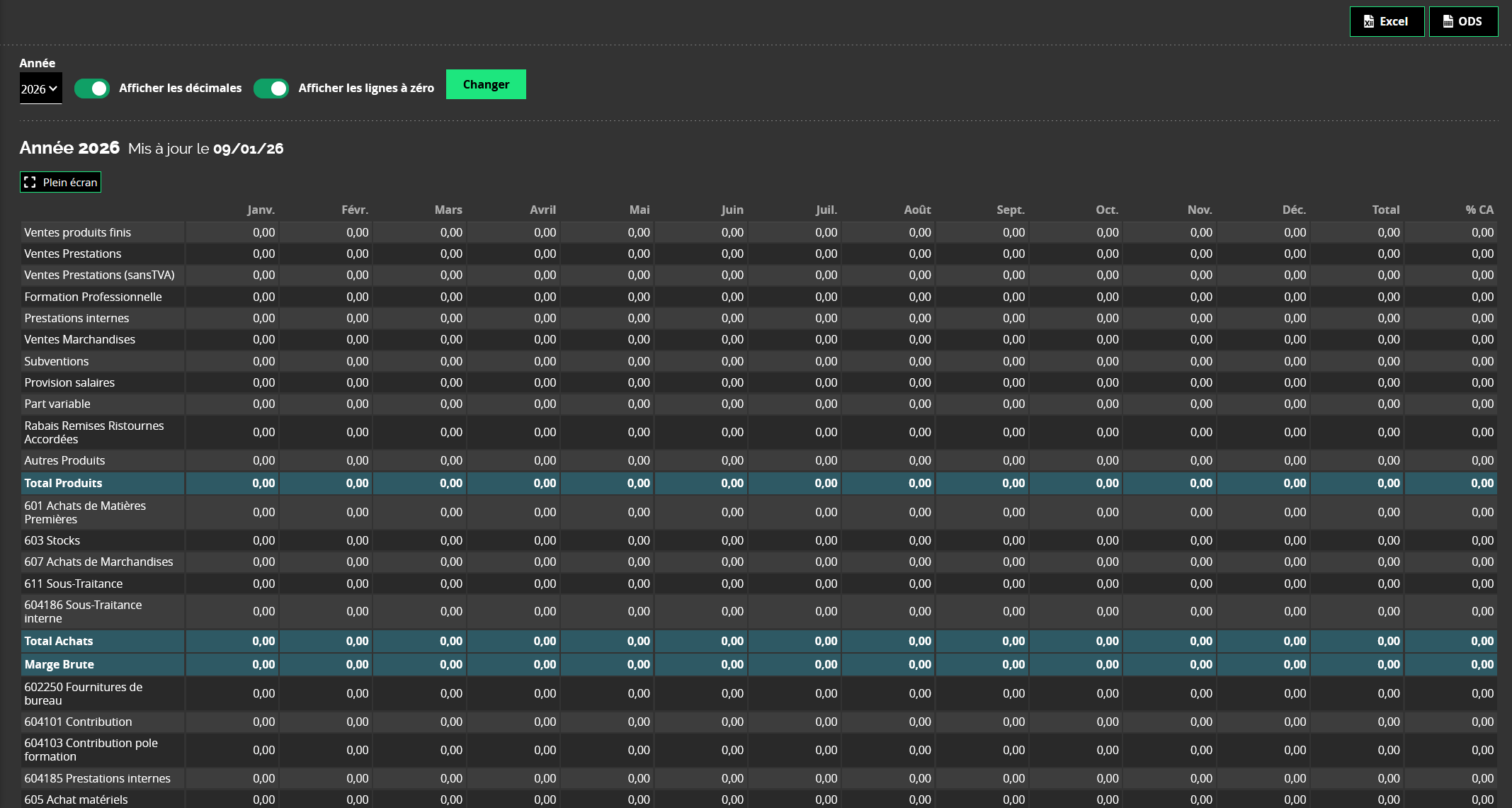Click the Total column header
The image size is (1512, 808).
[1385, 210]
